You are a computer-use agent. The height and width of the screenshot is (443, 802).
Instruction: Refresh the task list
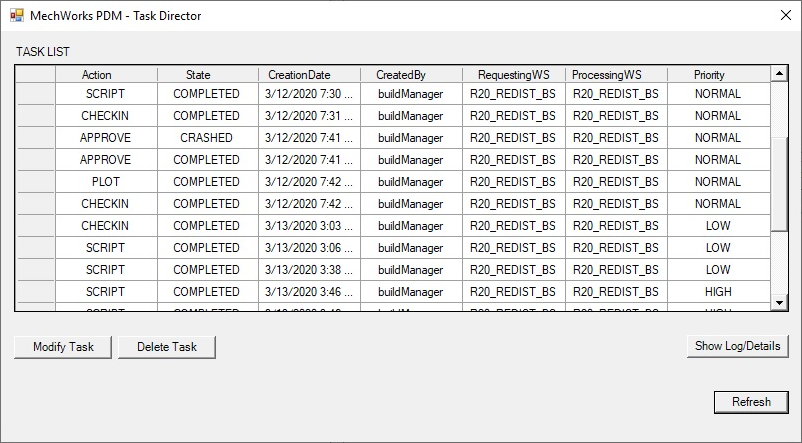pyautogui.click(x=751, y=402)
